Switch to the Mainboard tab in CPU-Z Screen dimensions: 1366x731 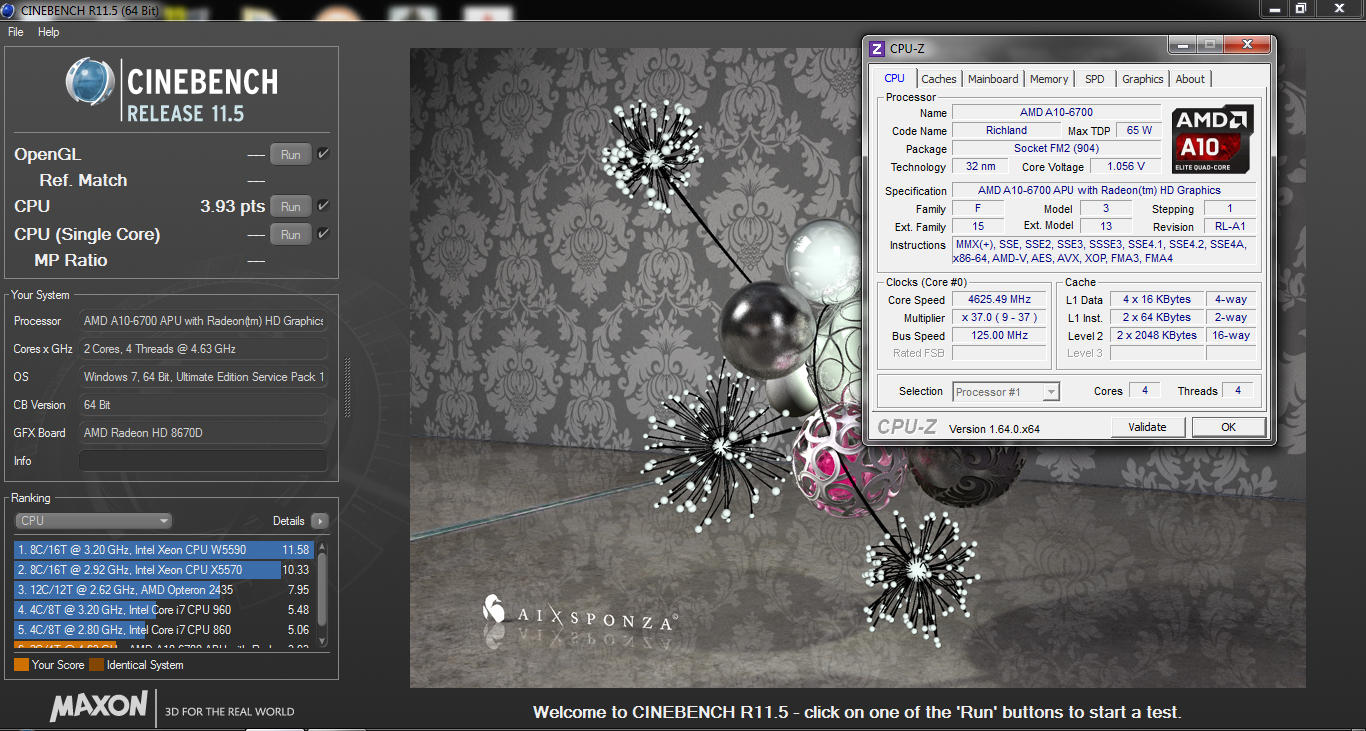pyautogui.click(x=993, y=79)
